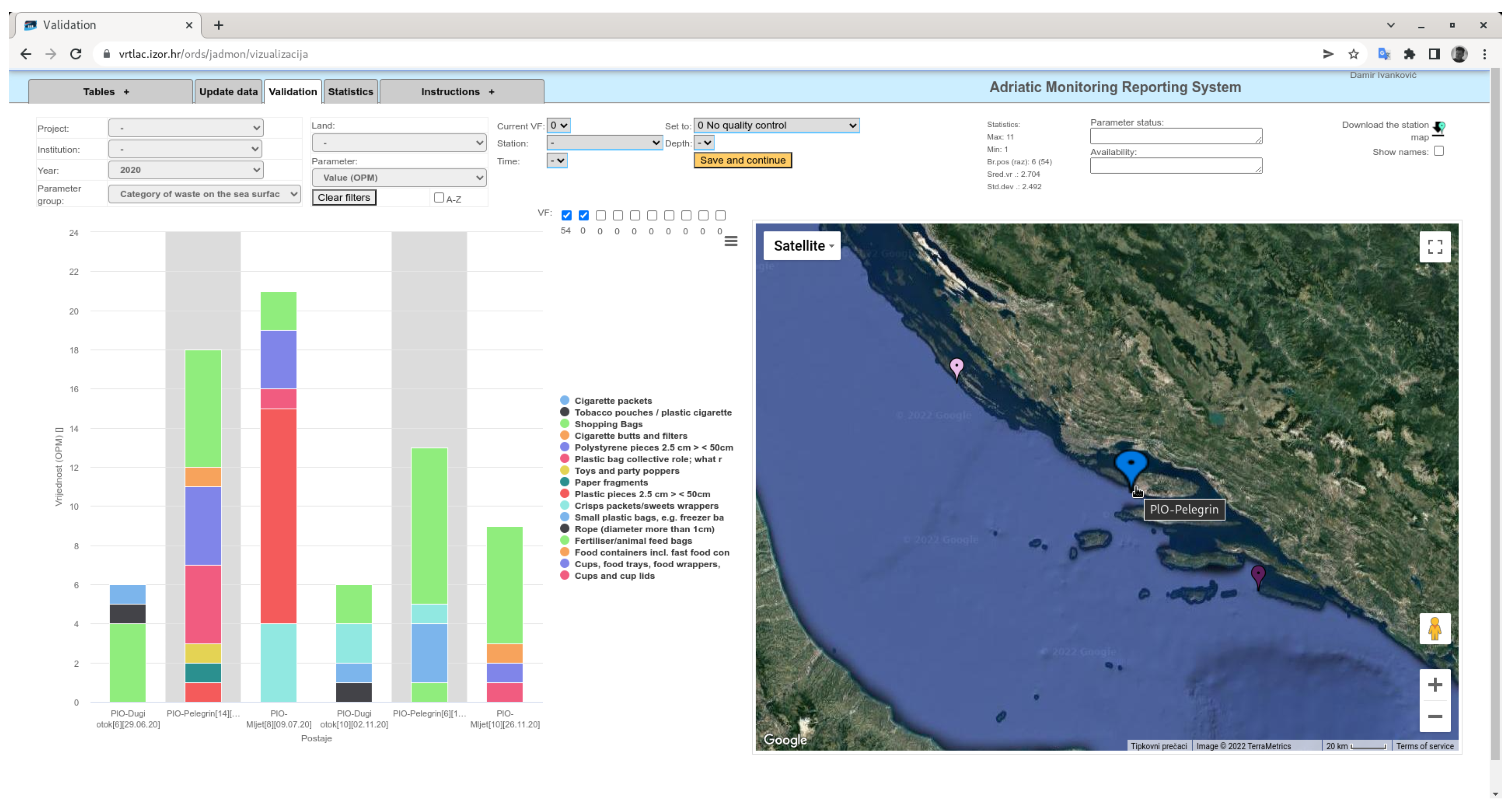Expand the Satellite map type dropdown
Screen dimensions: 1512x809
click(x=801, y=246)
